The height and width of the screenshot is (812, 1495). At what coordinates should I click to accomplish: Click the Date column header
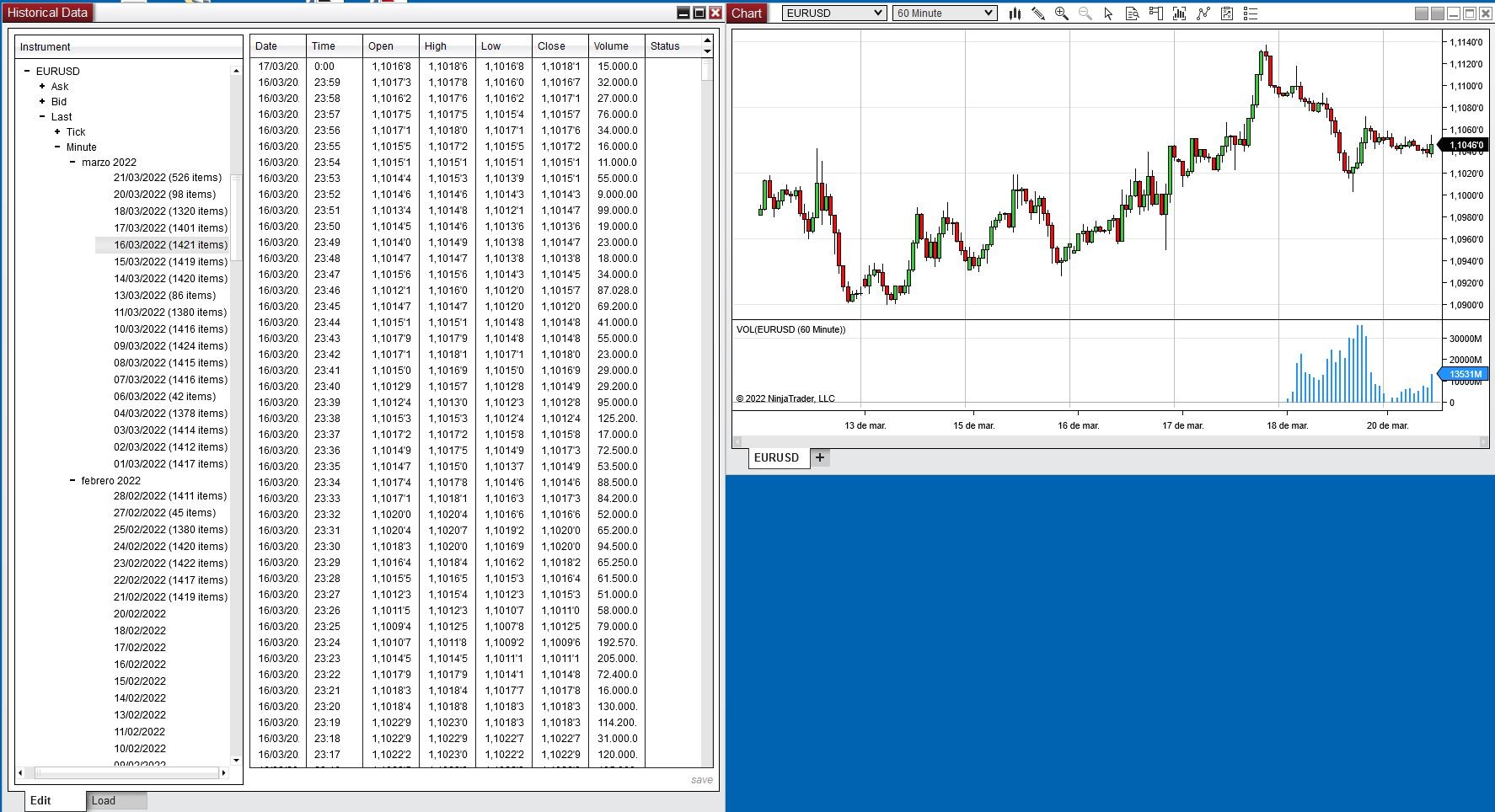(277, 46)
